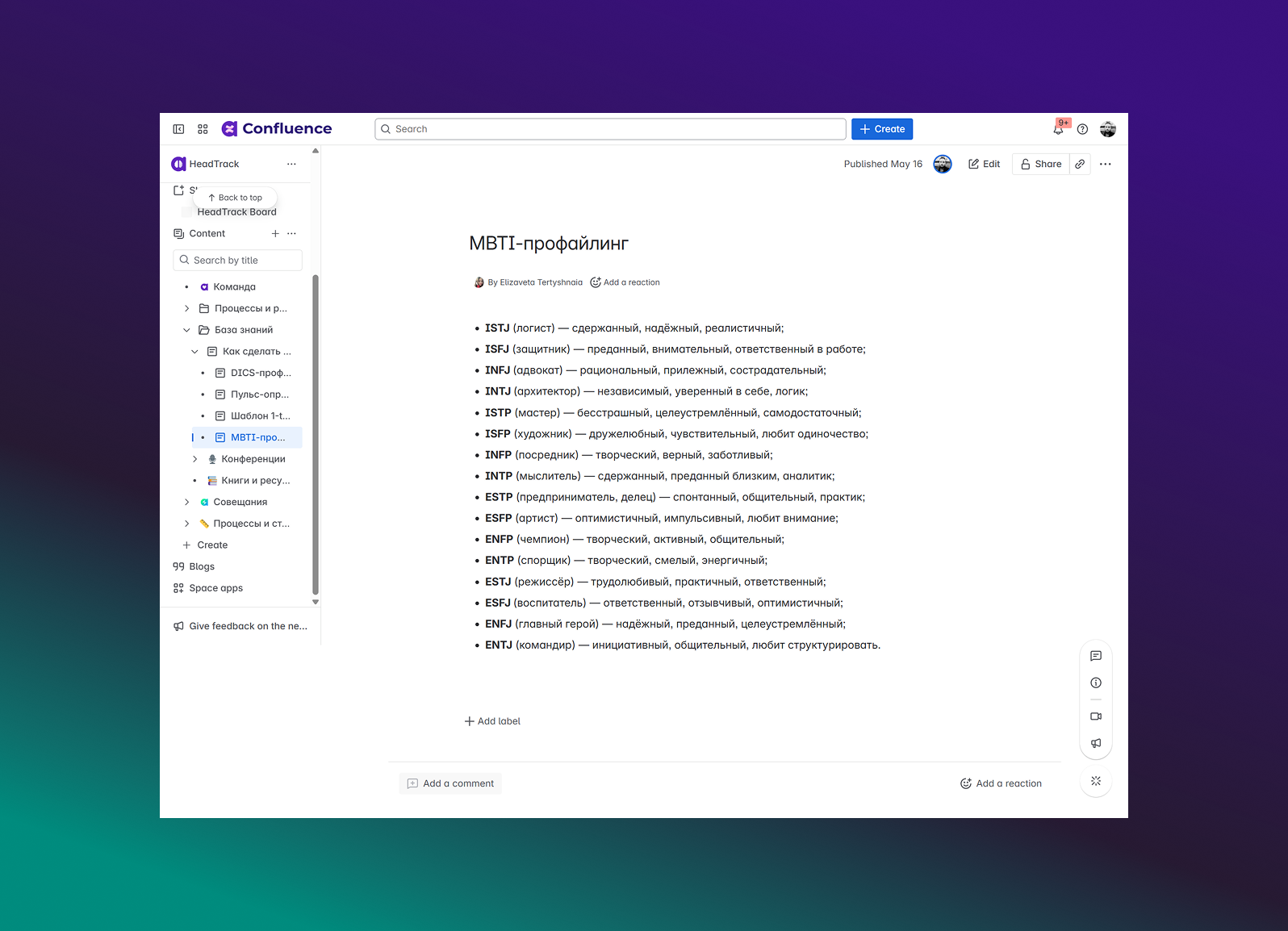Click Add label
Viewport: 1288px width, 931px height.
492,721
